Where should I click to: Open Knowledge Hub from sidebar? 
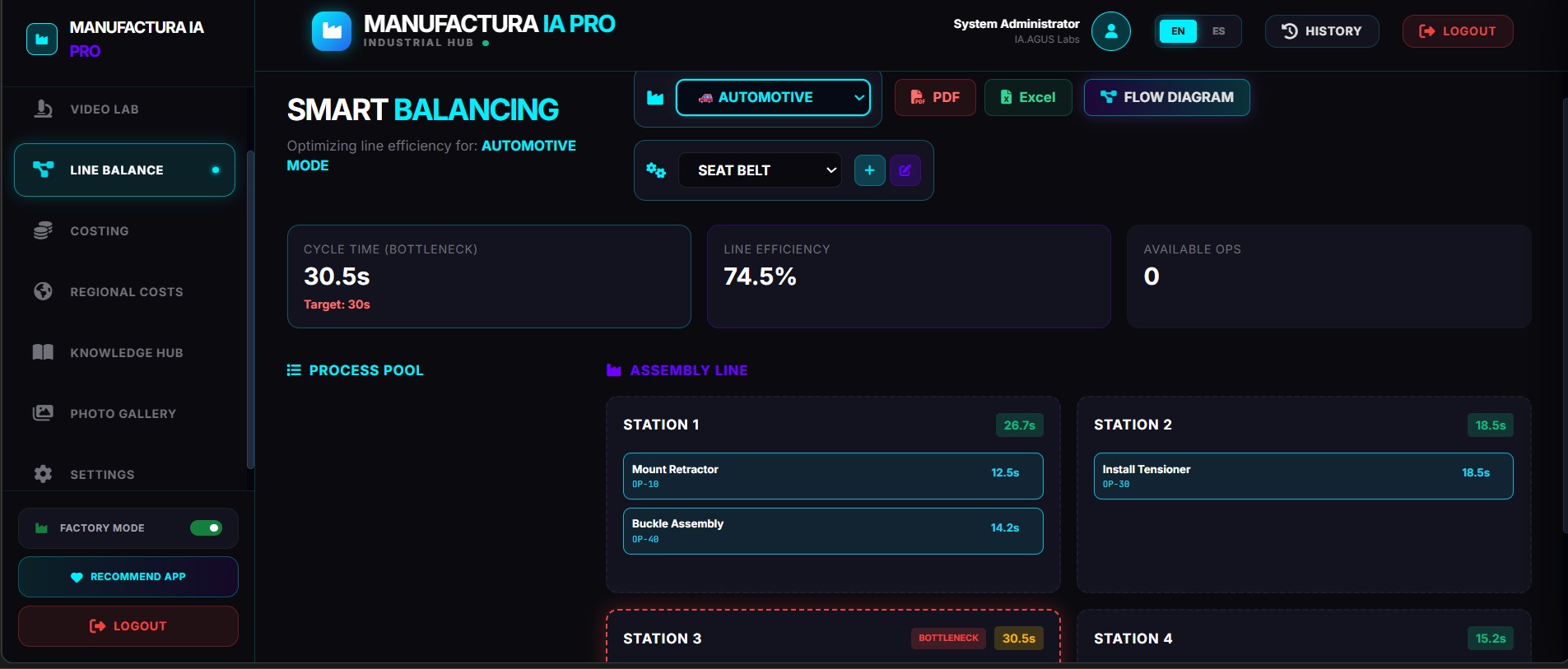pyautogui.click(x=126, y=353)
